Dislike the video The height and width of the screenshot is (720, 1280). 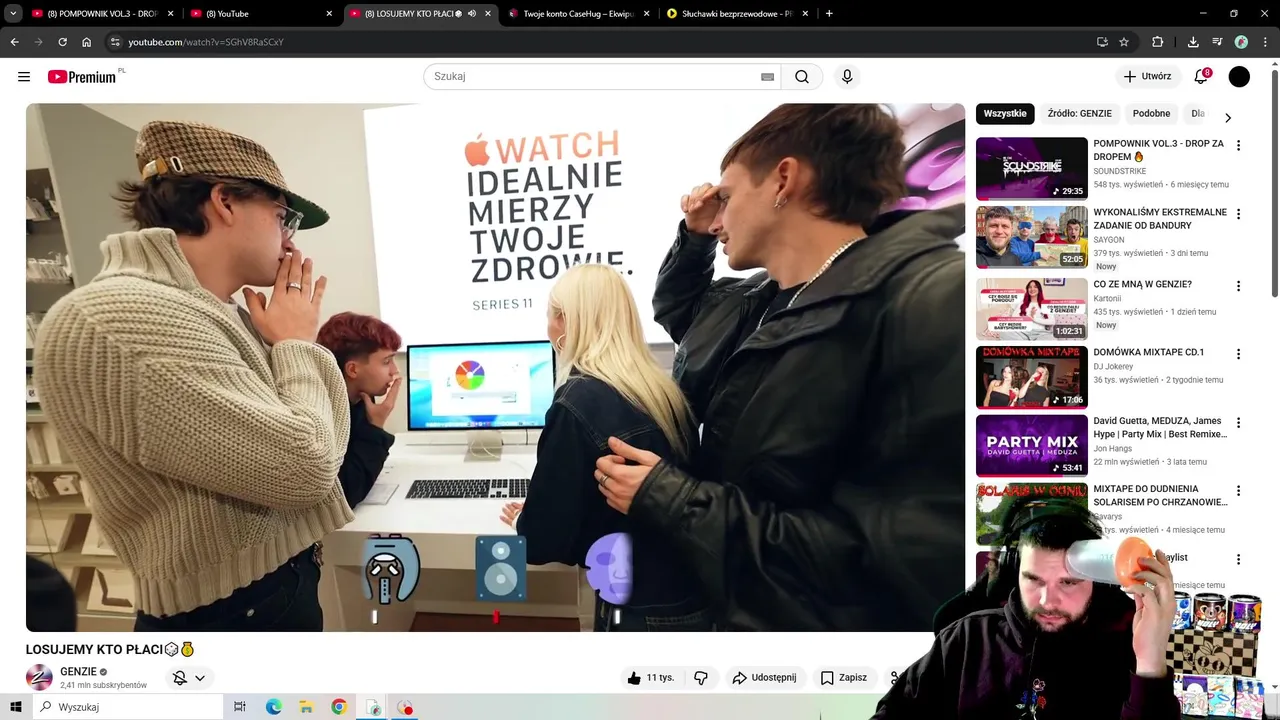701,677
